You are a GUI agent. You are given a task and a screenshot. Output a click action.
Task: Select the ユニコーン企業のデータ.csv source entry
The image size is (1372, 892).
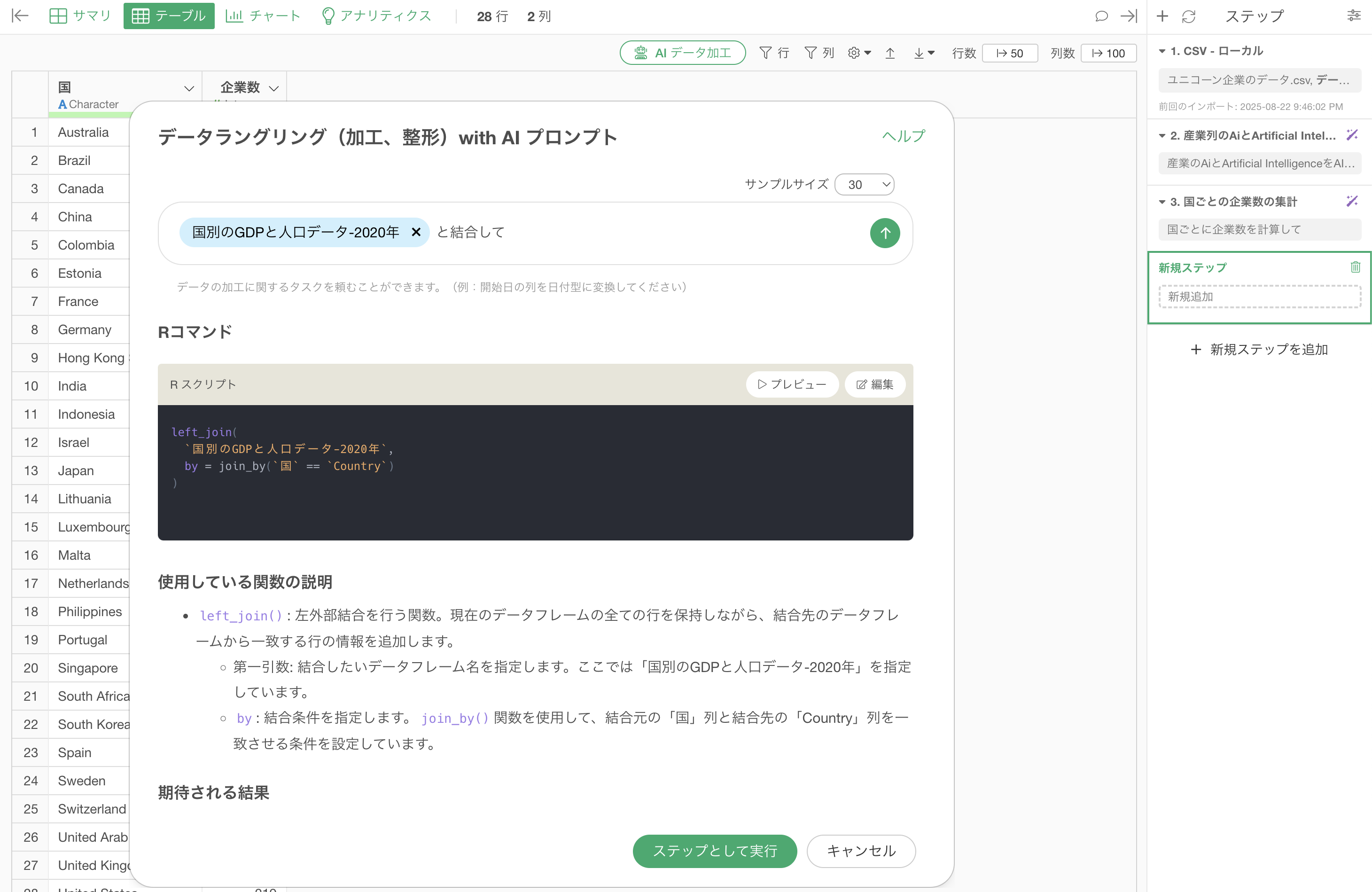pos(1260,79)
